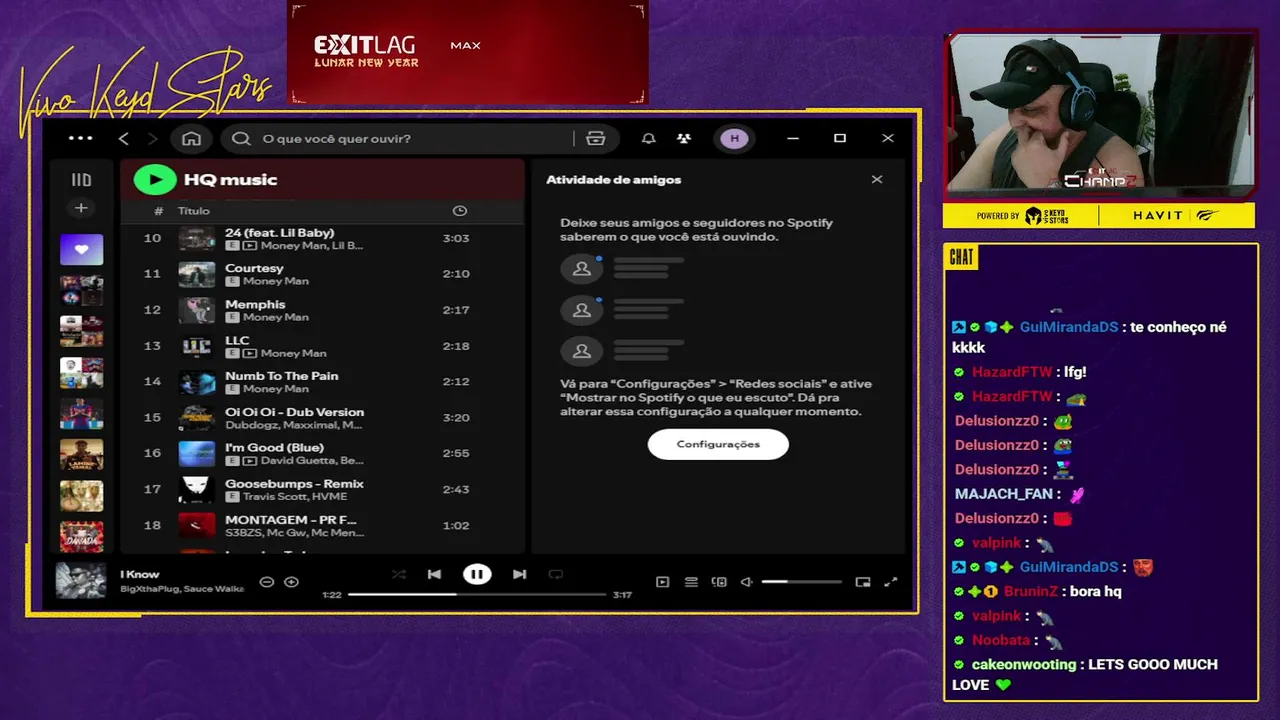This screenshot has width=1280, height=720.
Task: Select the MONTAGEM - PR F... track
Action: pyautogui.click(x=322, y=526)
